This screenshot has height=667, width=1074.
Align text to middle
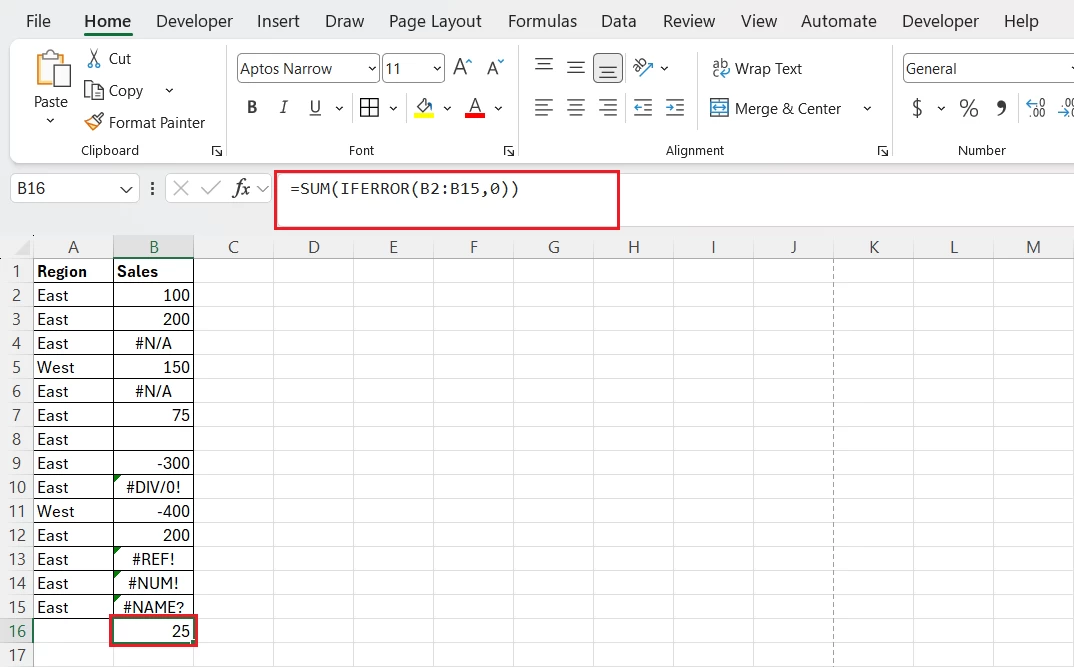coord(576,68)
